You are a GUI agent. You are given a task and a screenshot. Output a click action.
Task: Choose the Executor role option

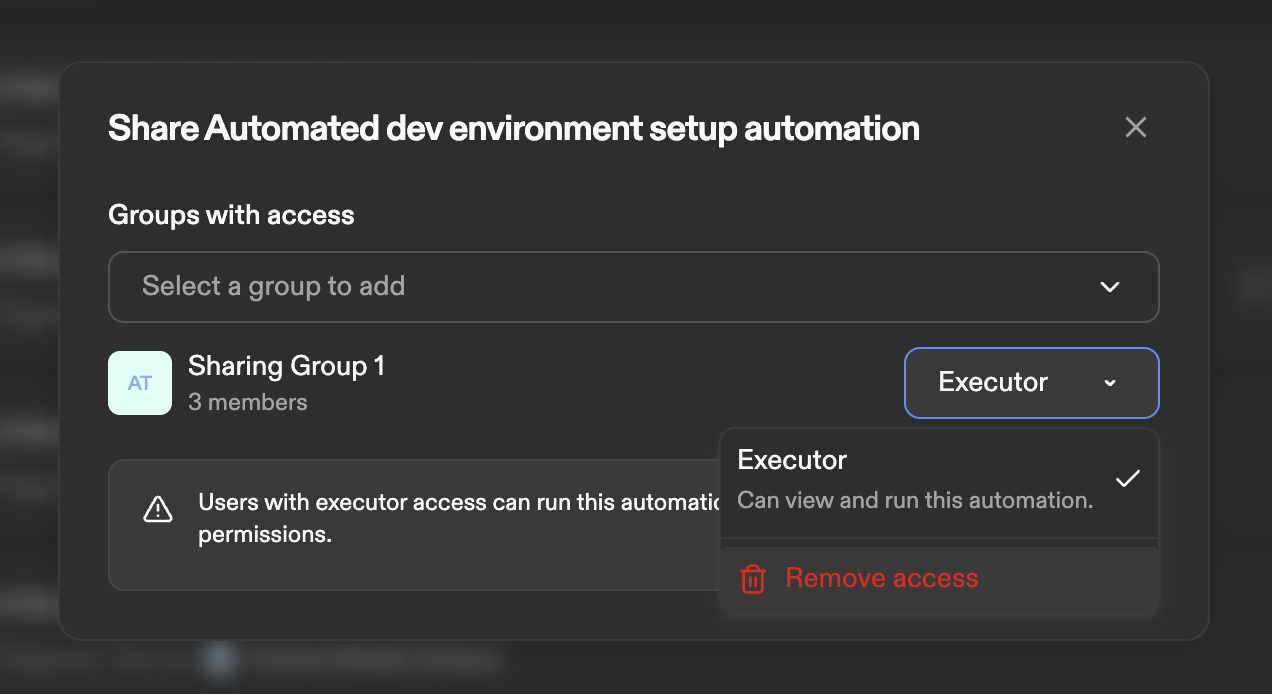pos(792,460)
